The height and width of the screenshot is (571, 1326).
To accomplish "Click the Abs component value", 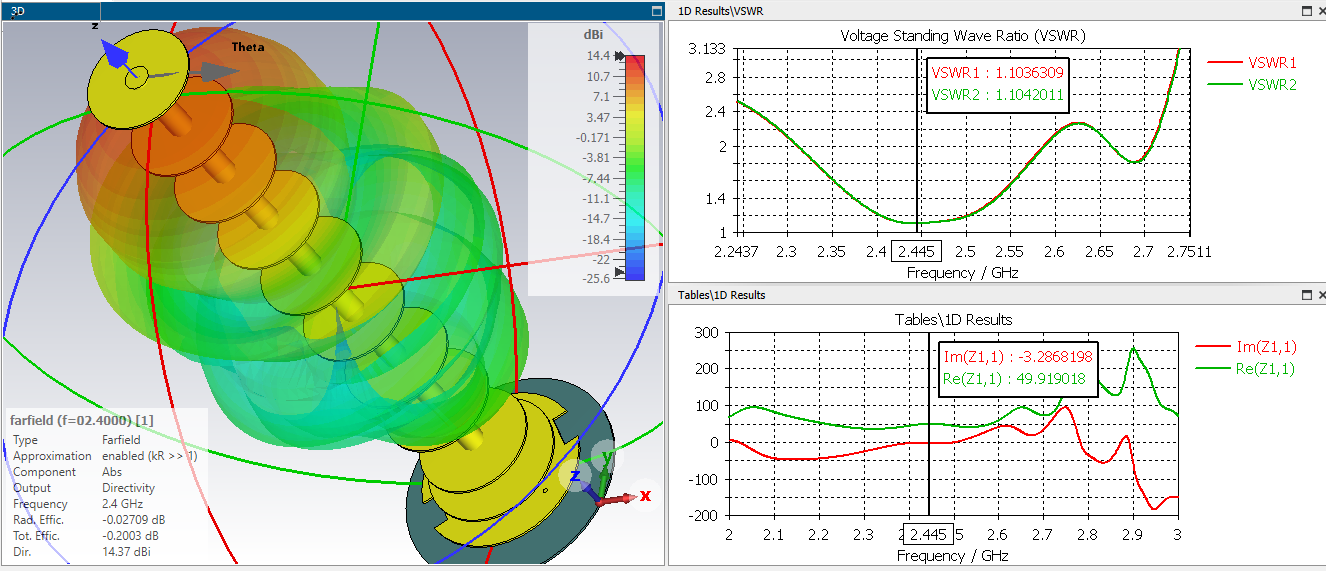I will [112, 472].
